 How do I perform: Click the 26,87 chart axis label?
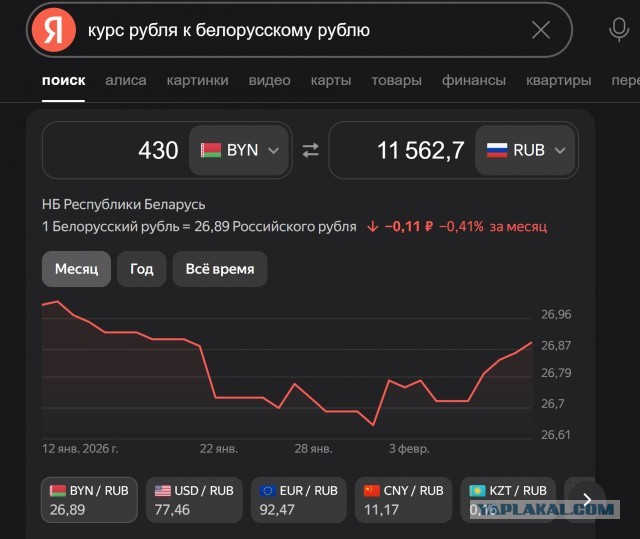[x=556, y=346]
